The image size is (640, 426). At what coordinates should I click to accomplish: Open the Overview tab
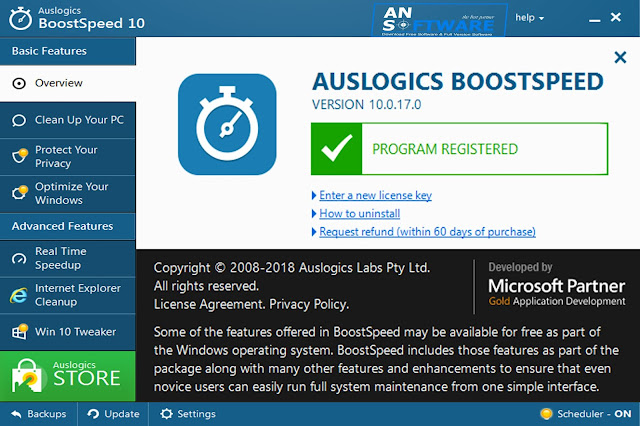click(x=68, y=84)
